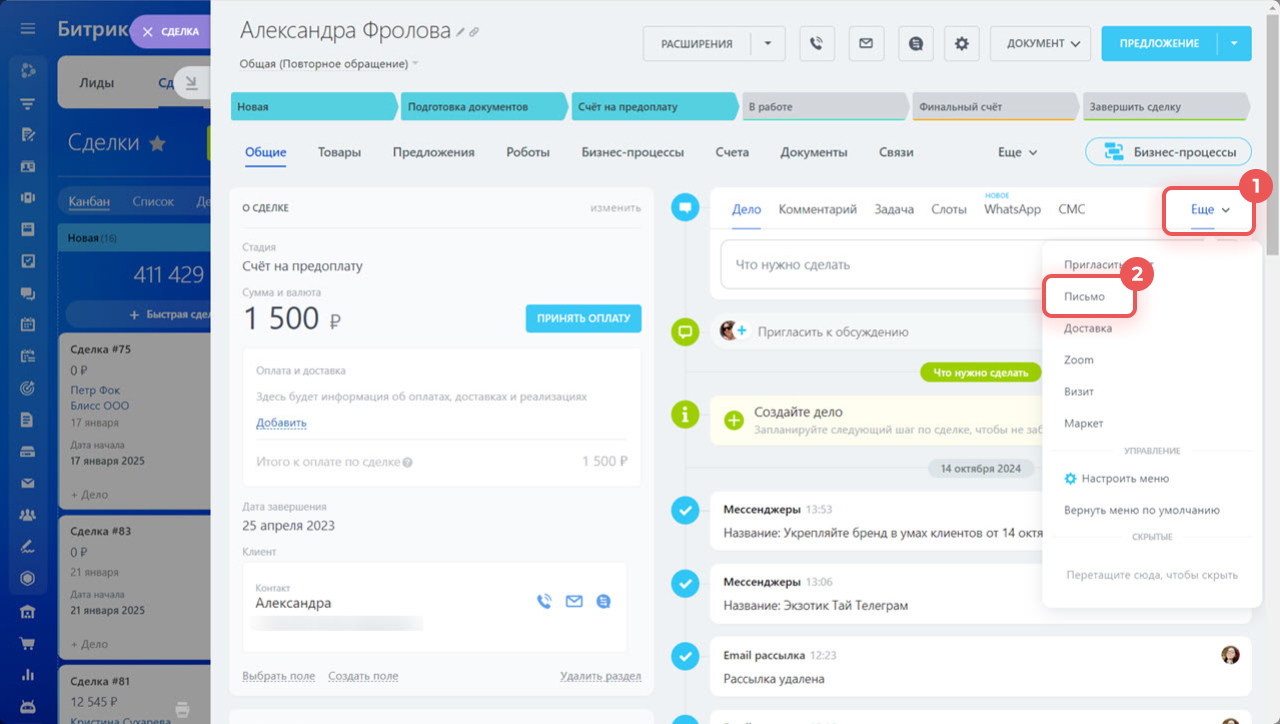Open the Еще dropdown in timeline tabs

click(x=1210, y=210)
